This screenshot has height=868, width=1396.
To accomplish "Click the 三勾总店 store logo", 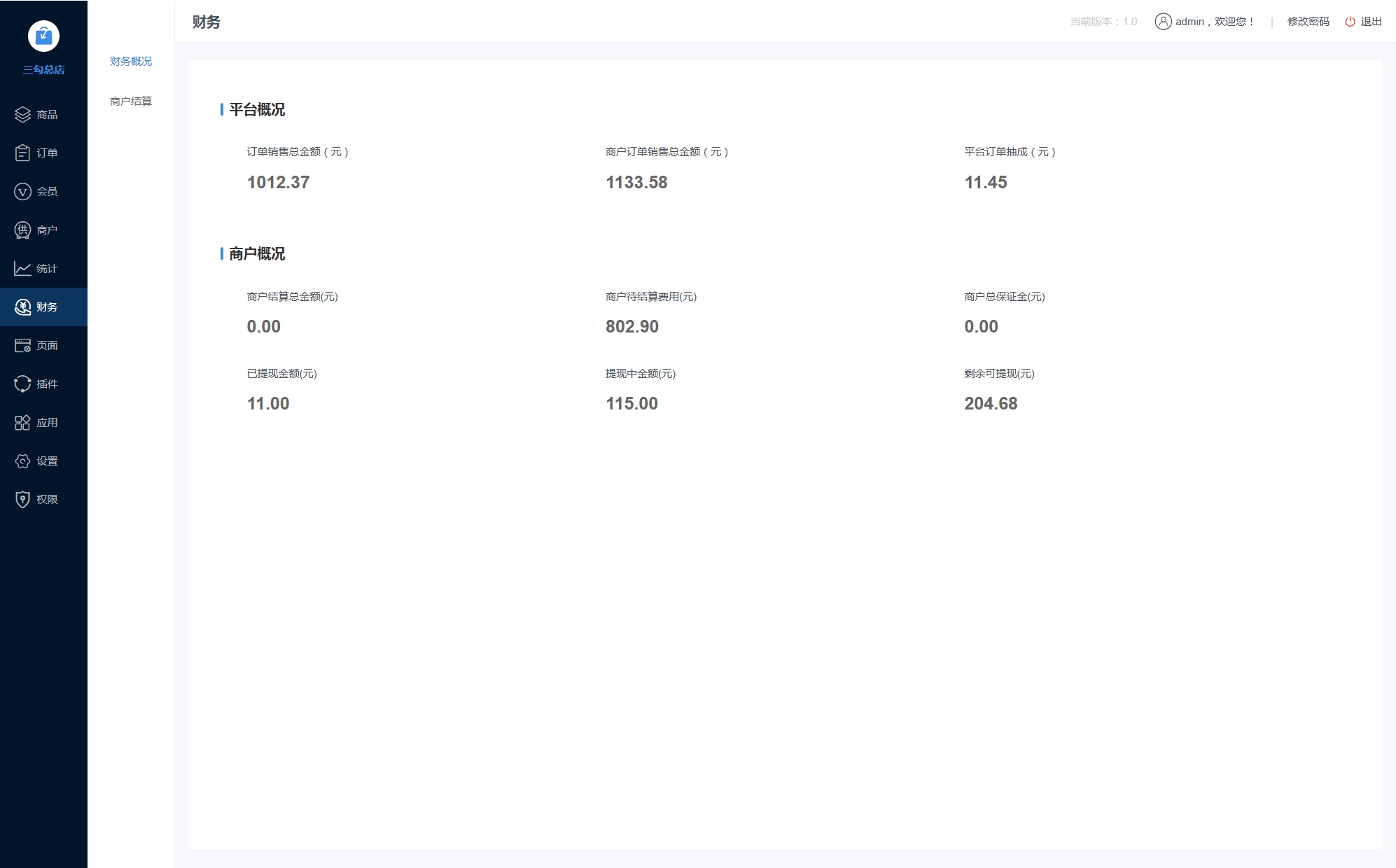I will [43, 36].
